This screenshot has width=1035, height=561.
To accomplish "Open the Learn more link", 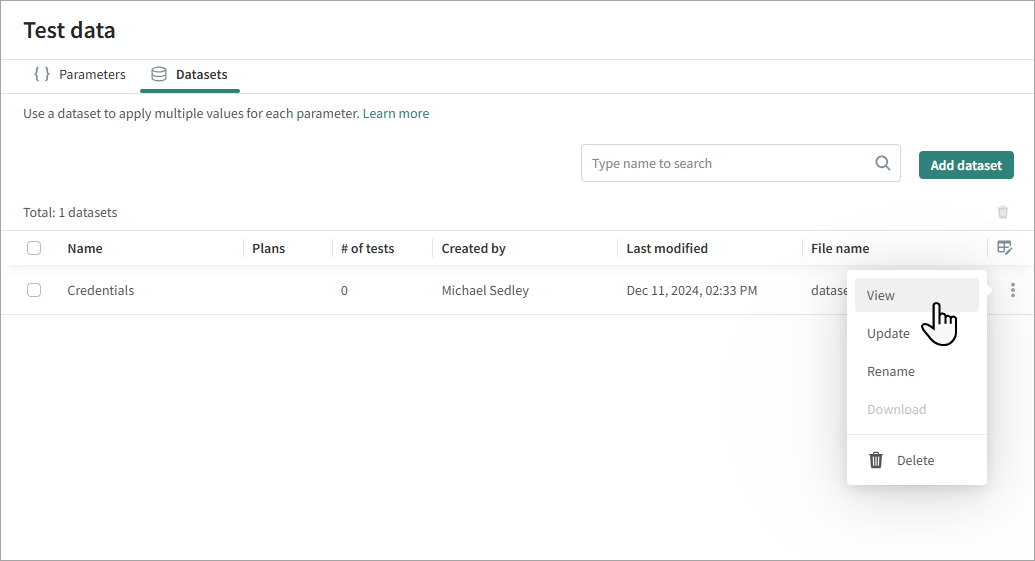I will click(x=396, y=114).
